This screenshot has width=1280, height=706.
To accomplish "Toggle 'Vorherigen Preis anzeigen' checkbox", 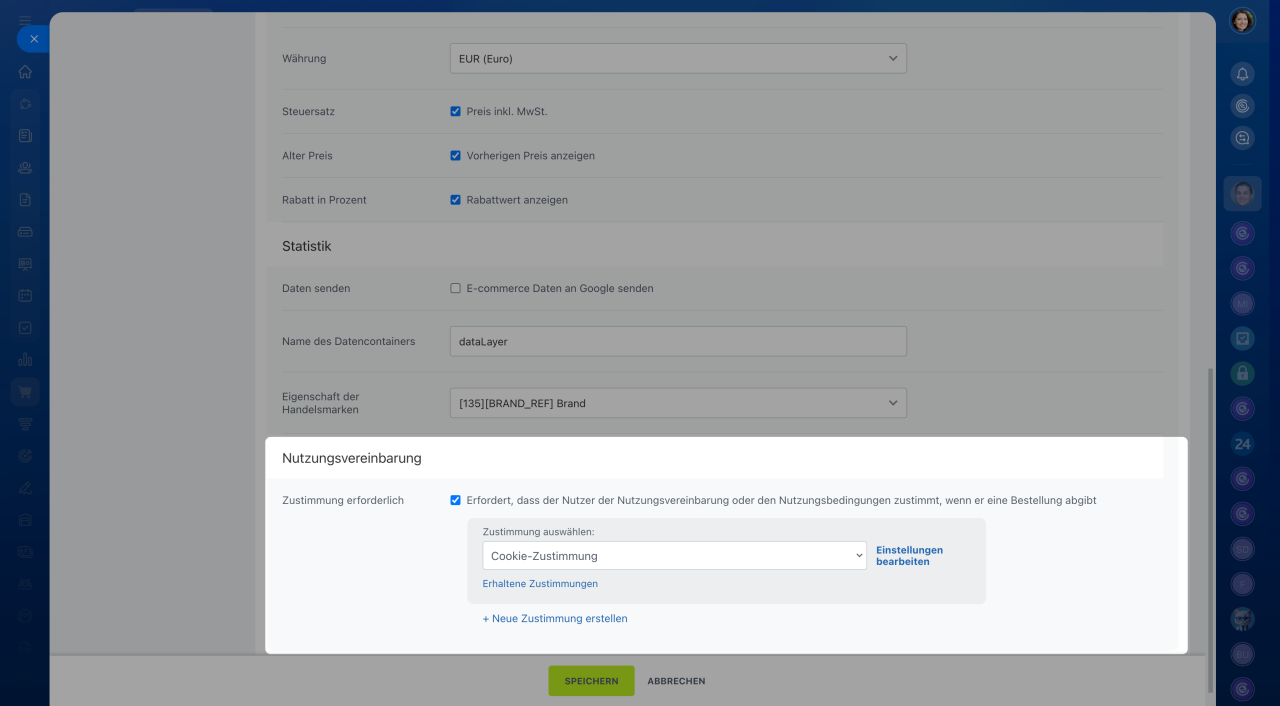I will [456, 156].
